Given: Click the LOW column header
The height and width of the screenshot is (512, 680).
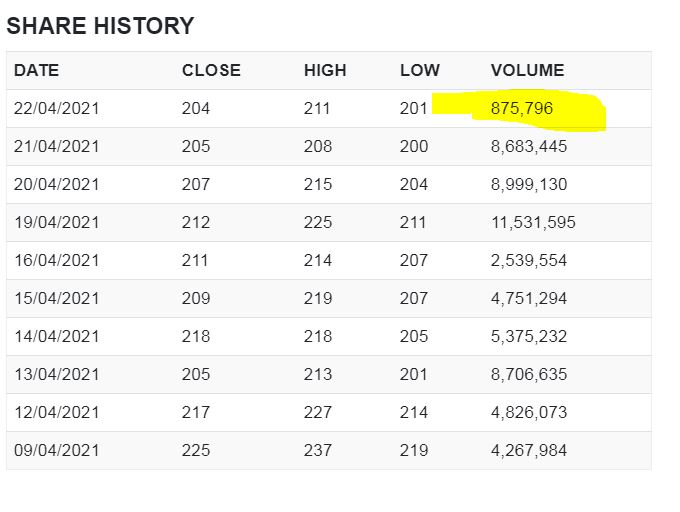Looking at the screenshot, I should pyautogui.click(x=419, y=70).
